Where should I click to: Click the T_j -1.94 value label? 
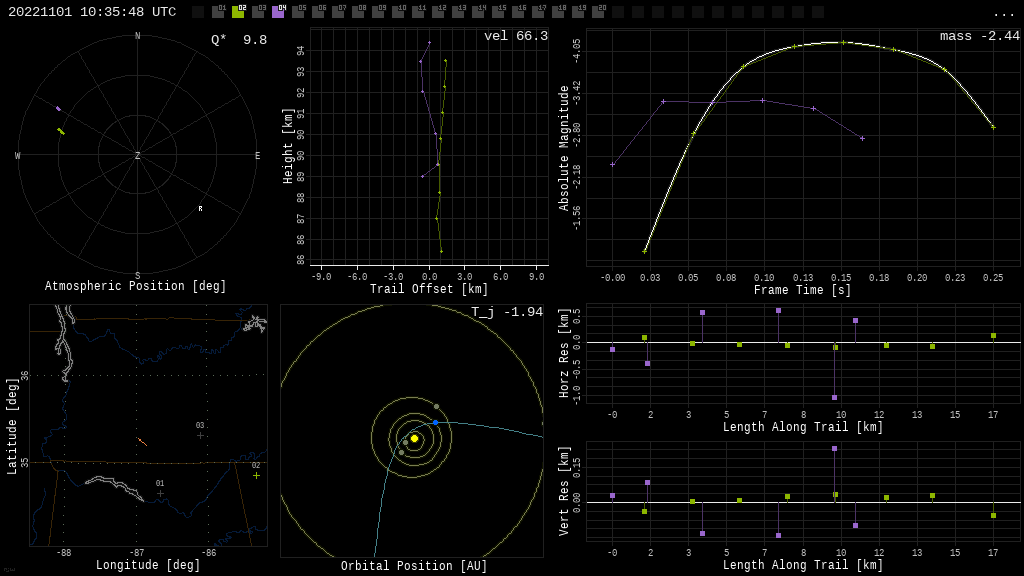point(507,313)
